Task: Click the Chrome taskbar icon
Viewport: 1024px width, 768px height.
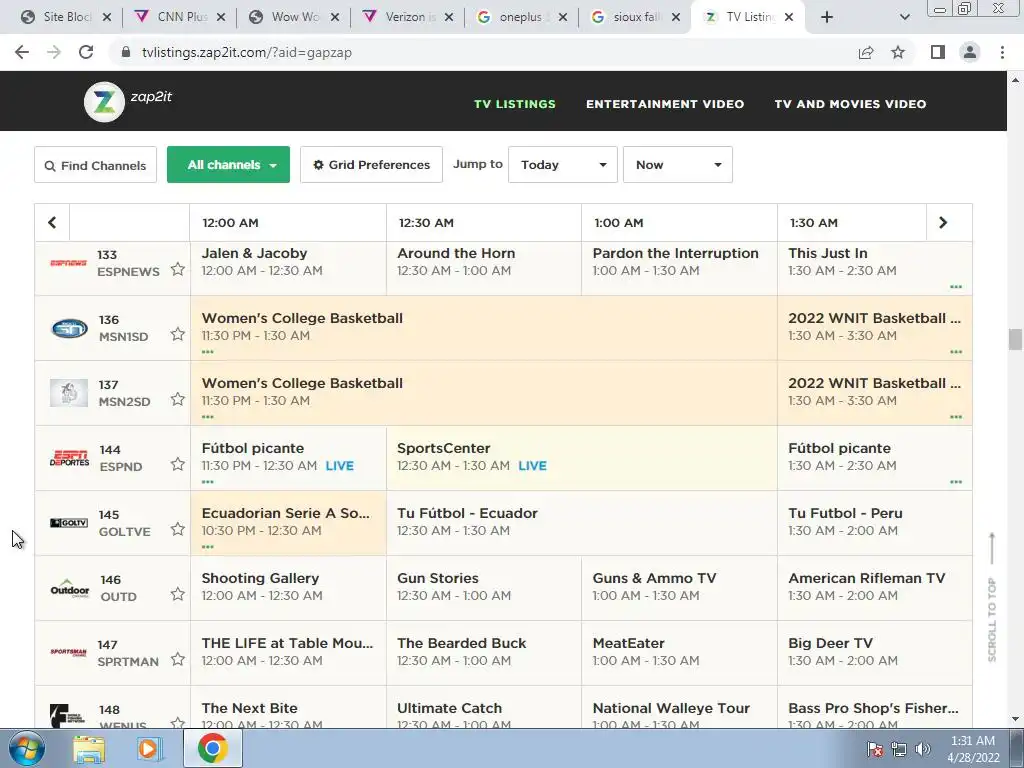Action: [213, 748]
